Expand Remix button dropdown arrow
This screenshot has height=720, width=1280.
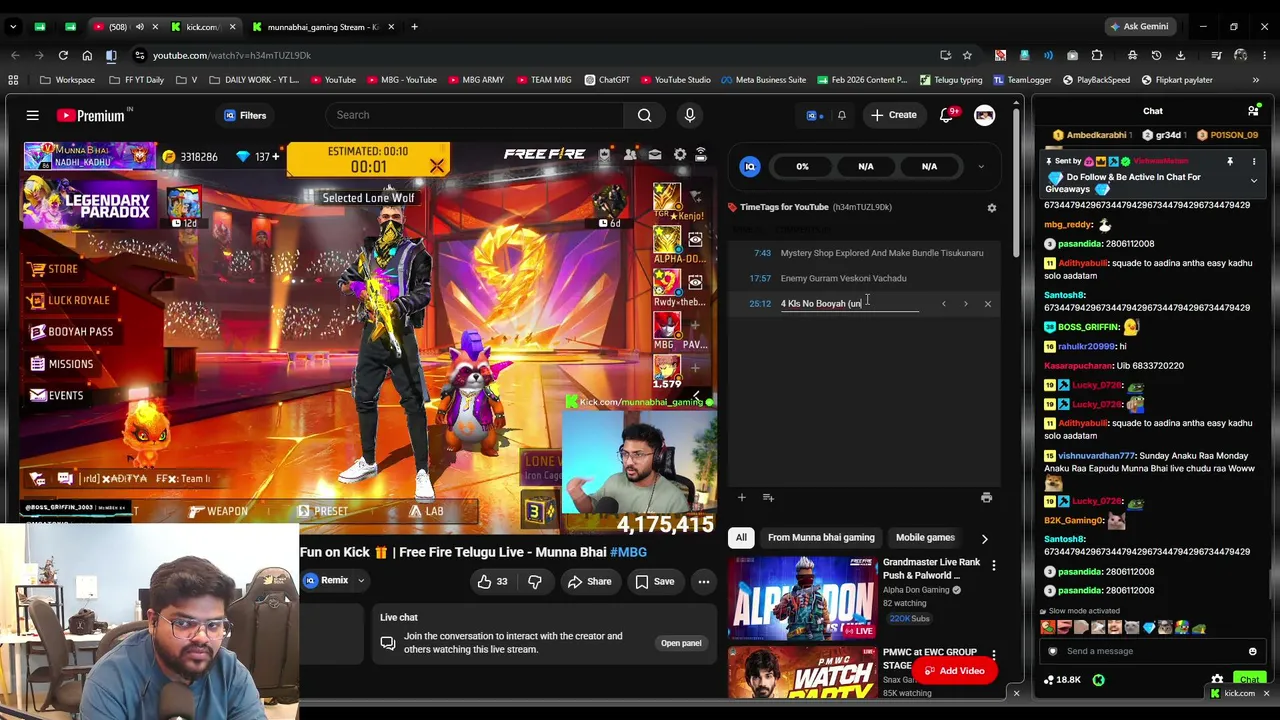pos(361,581)
